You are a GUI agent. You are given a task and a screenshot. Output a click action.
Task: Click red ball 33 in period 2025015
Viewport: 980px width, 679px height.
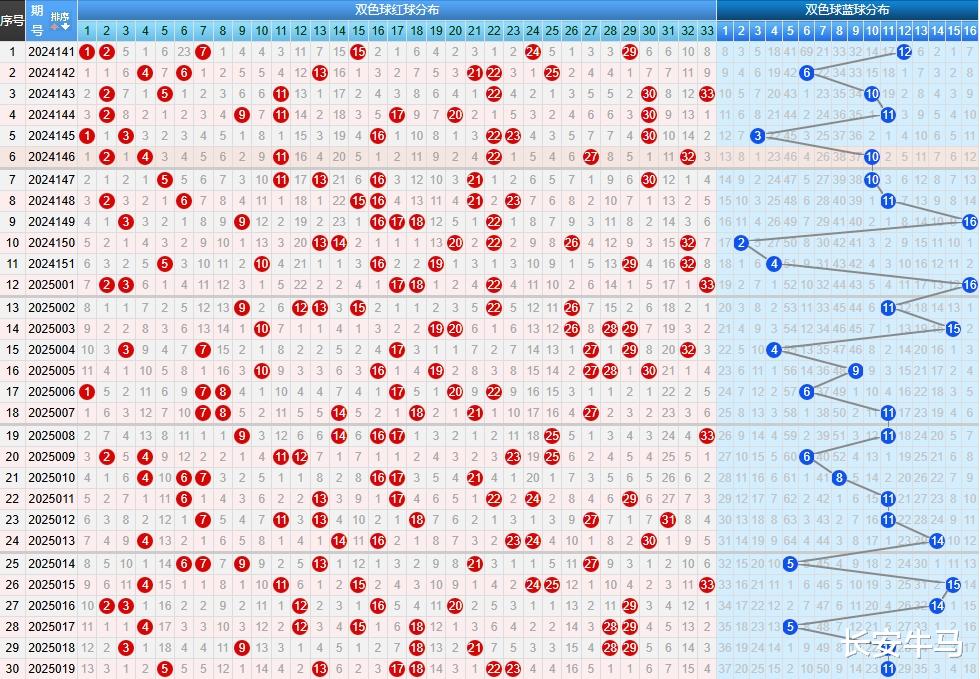click(x=707, y=585)
